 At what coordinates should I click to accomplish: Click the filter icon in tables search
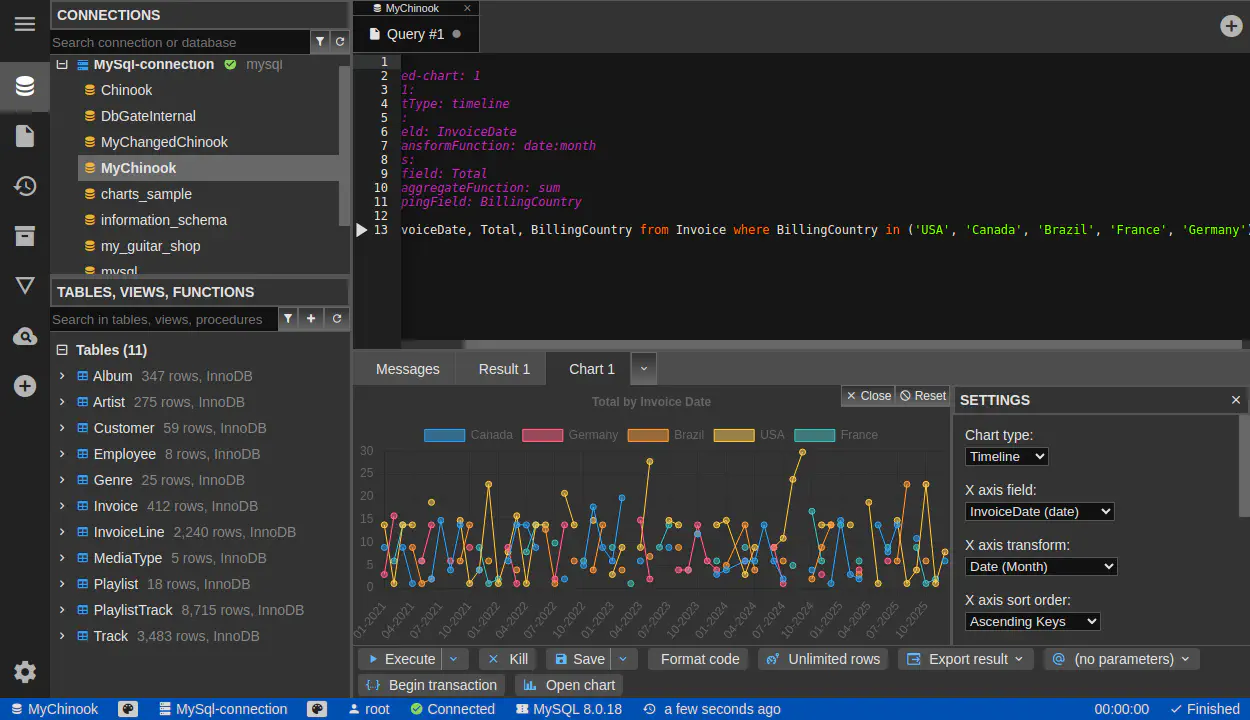[x=288, y=319]
